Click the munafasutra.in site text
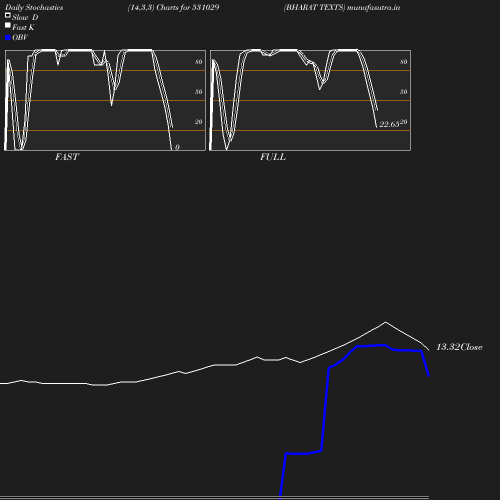Screen dimensions: 500x500 [x=373, y=7]
